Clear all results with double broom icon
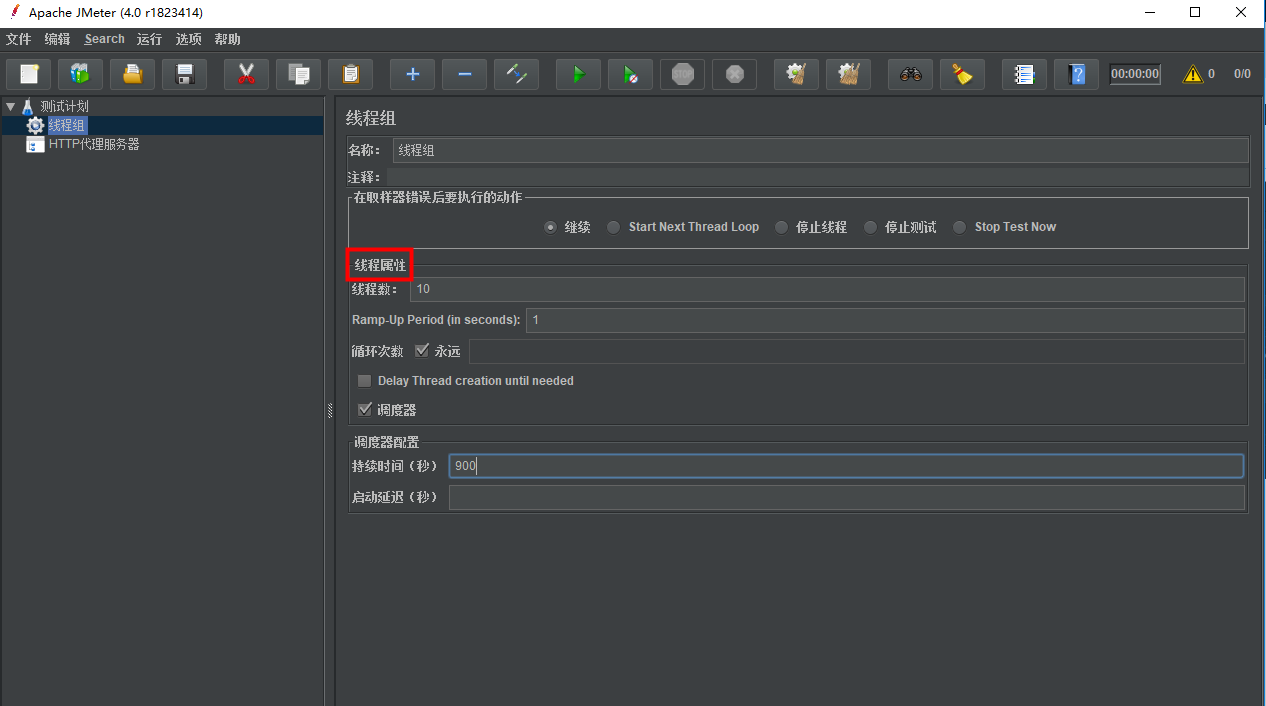This screenshot has width=1266, height=706. [848, 74]
